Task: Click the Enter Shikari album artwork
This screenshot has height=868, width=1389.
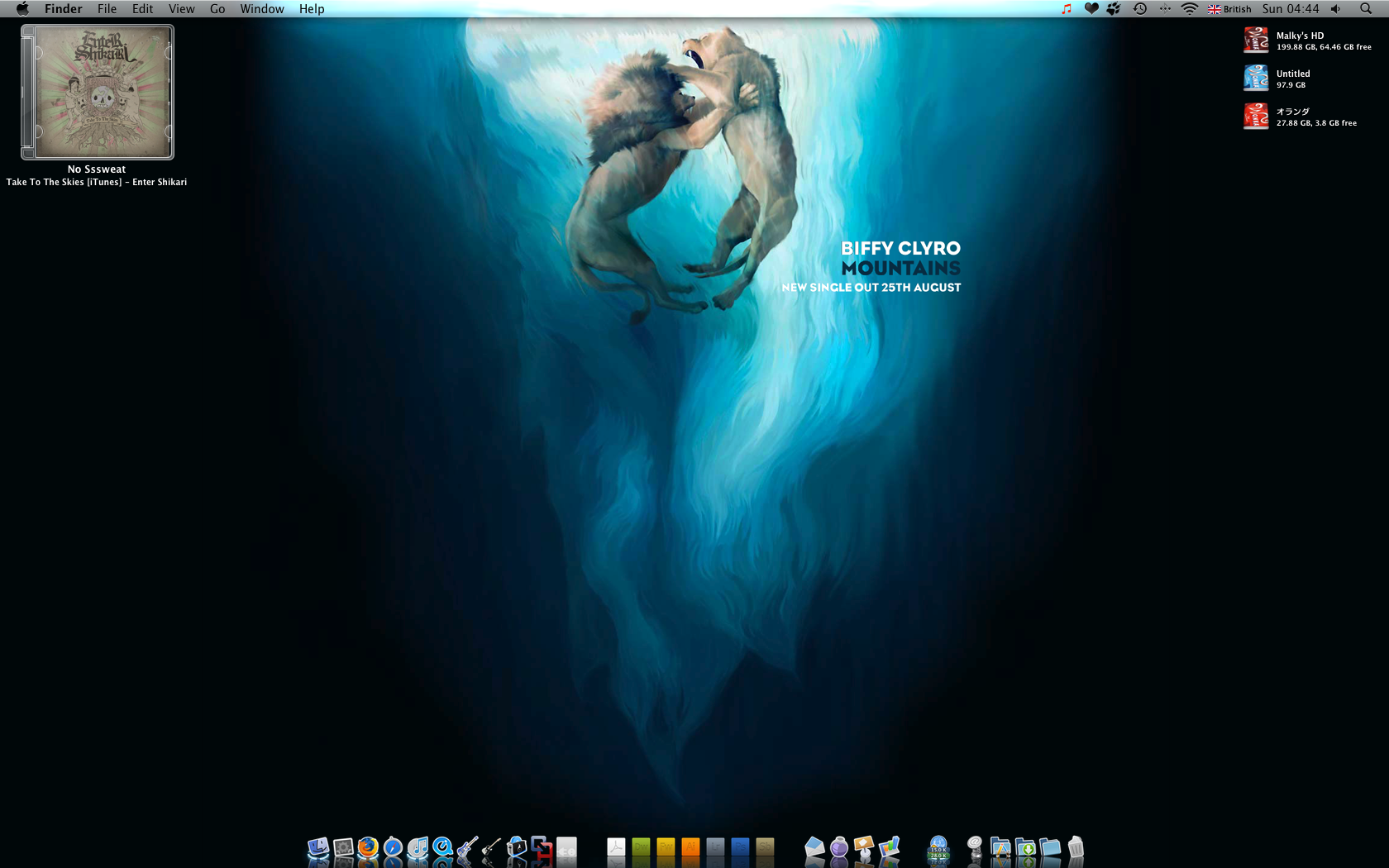Action: click(x=98, y=92)
